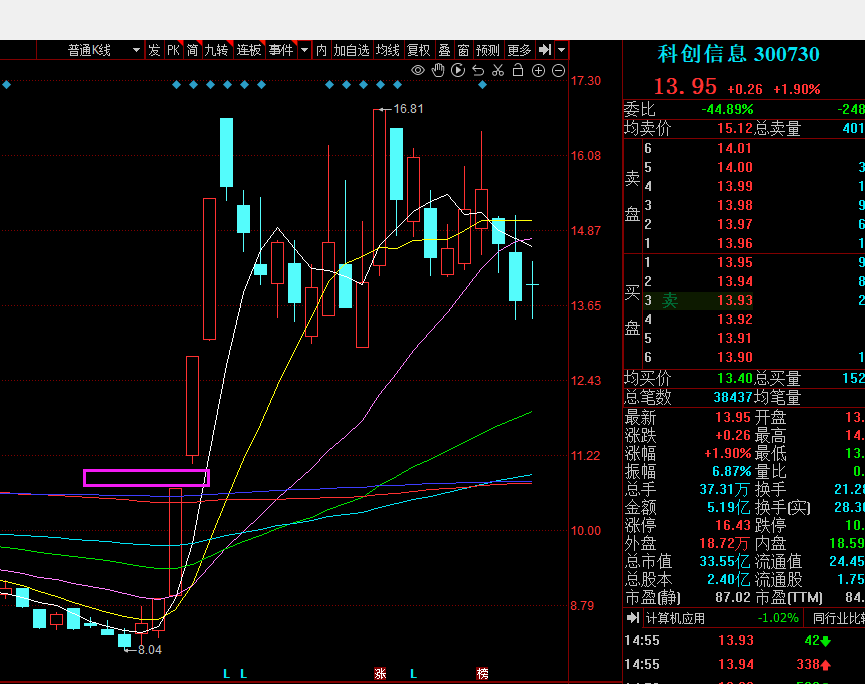
Task: Click the 振幅 value 6.87%
Action: (731, 472)
